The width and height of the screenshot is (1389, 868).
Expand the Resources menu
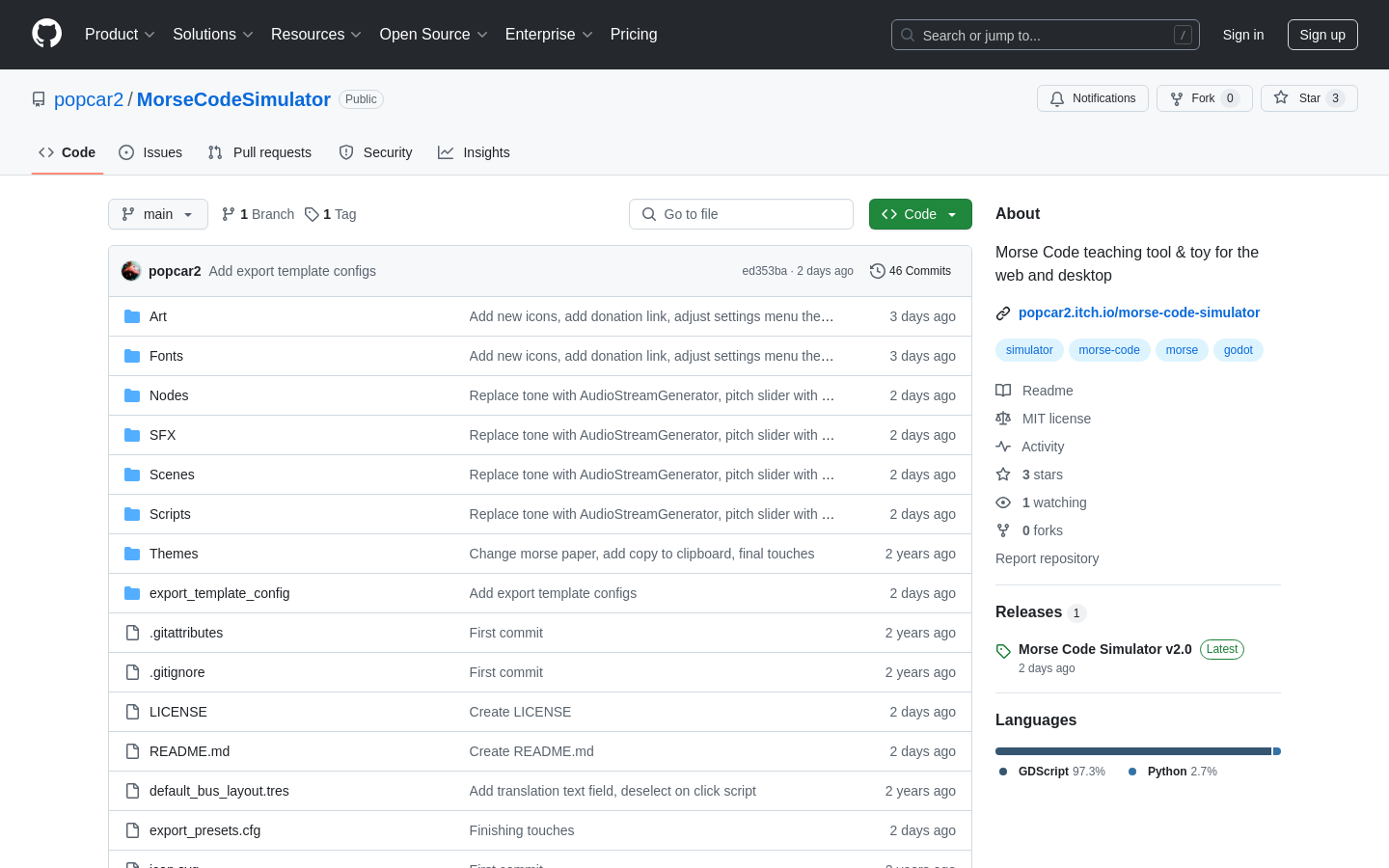pos(316,35)
